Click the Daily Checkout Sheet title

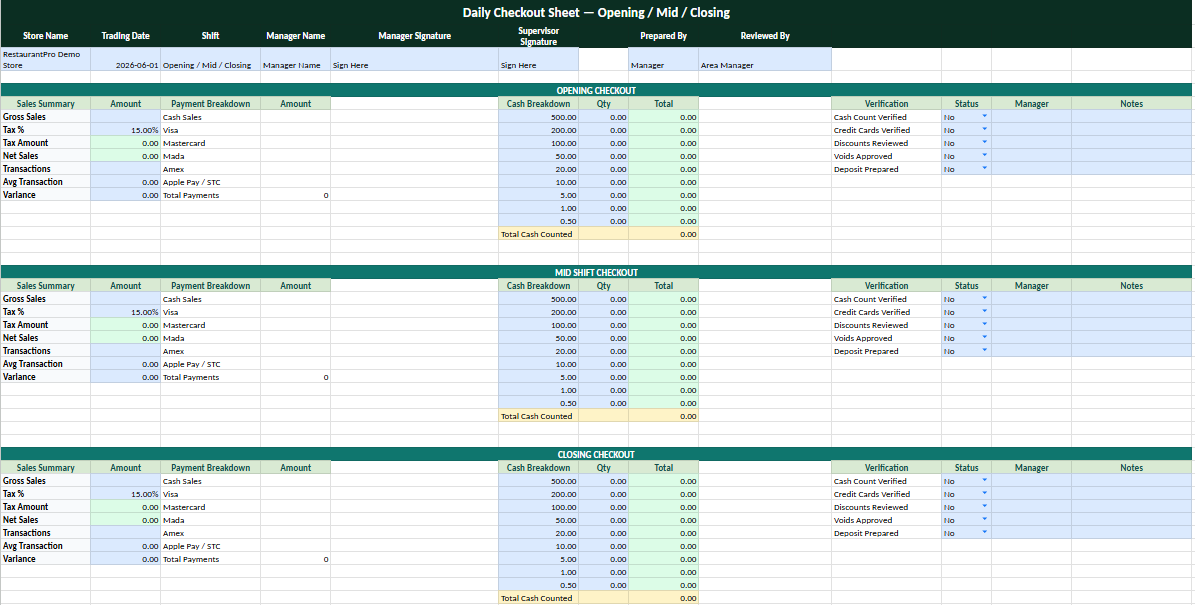click(596, 12)
